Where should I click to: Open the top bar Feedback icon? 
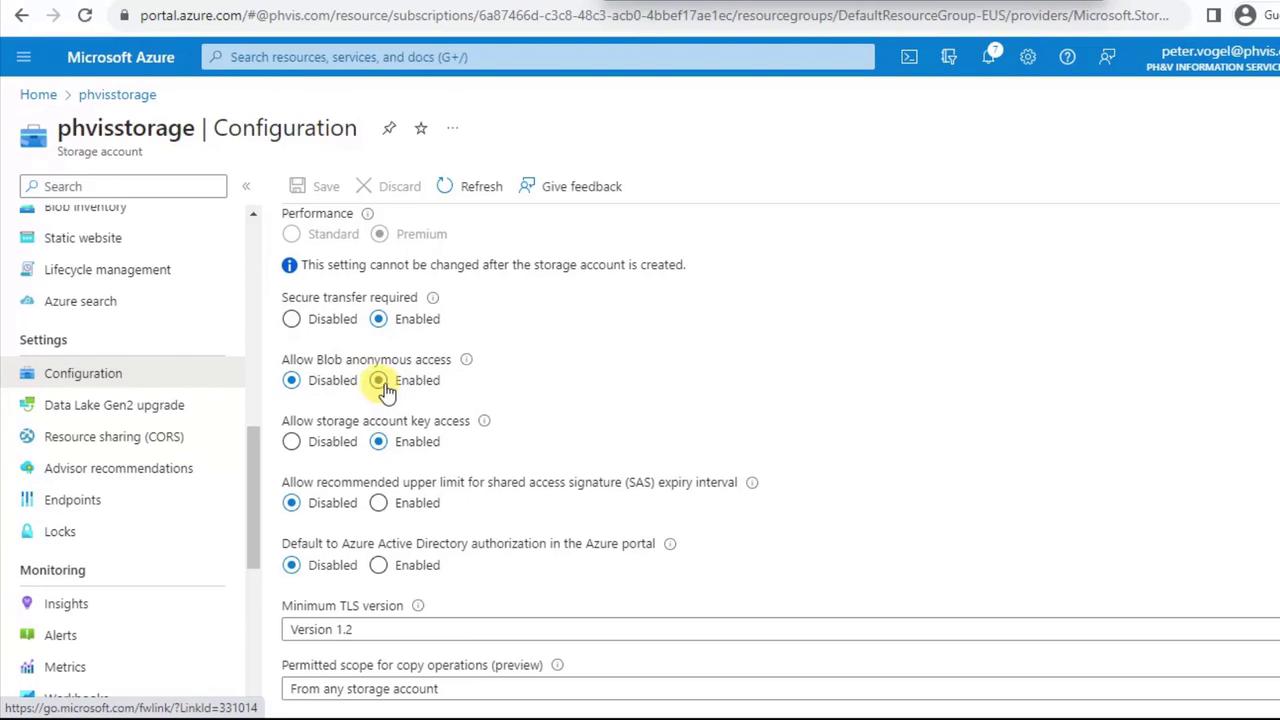point(1107,57)
